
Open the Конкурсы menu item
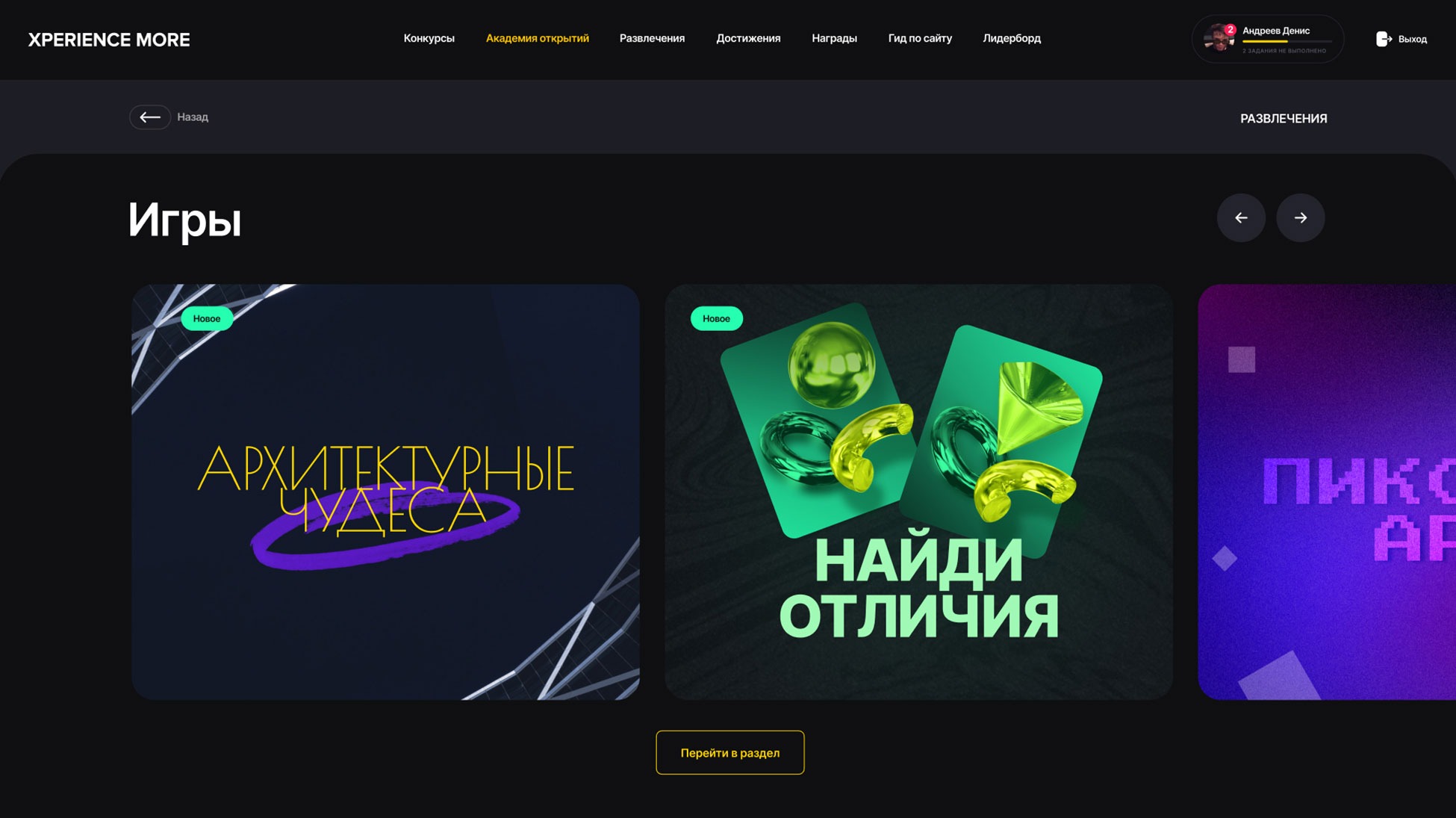429,38
